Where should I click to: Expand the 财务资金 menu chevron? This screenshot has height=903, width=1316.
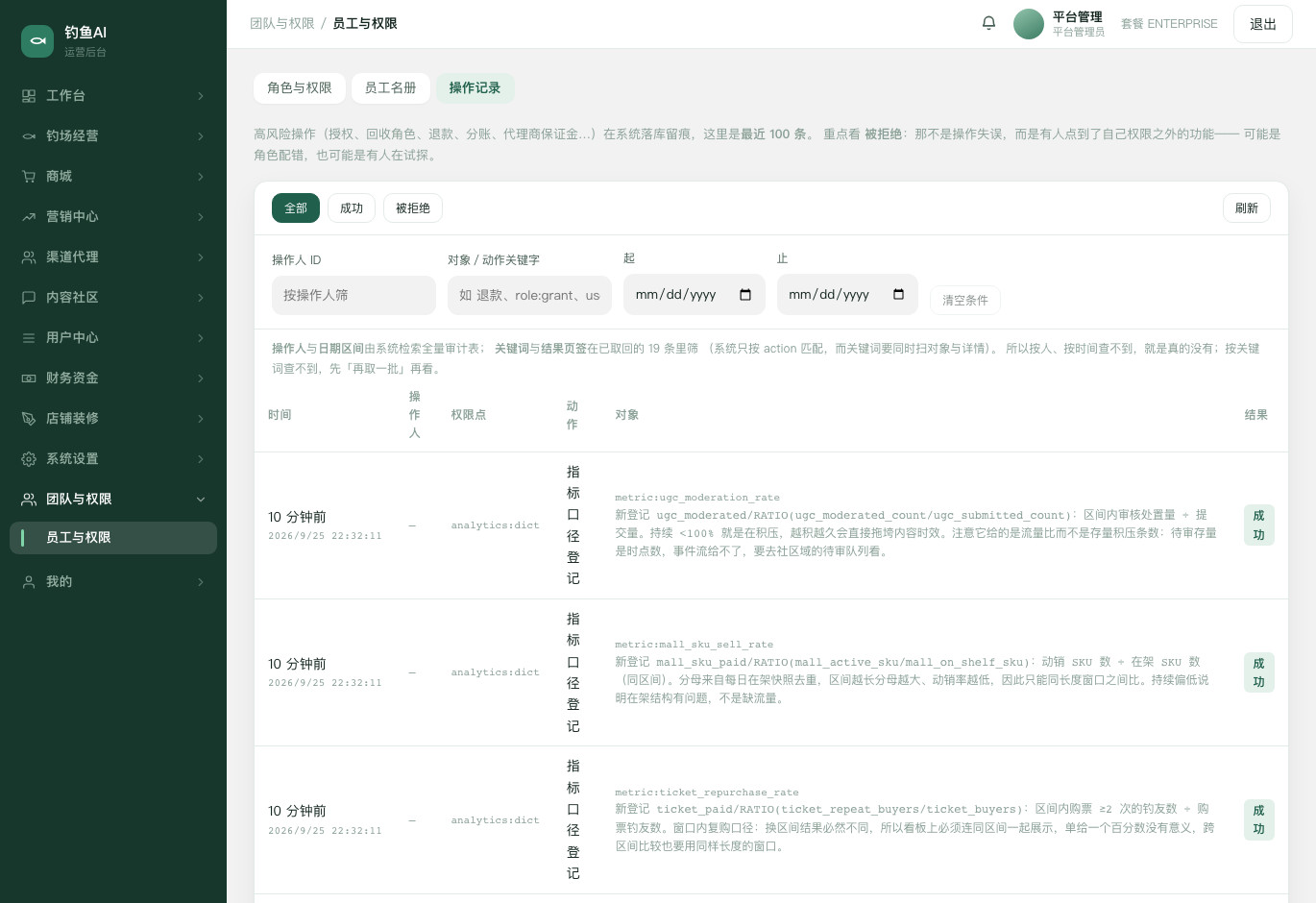(201, 378)
